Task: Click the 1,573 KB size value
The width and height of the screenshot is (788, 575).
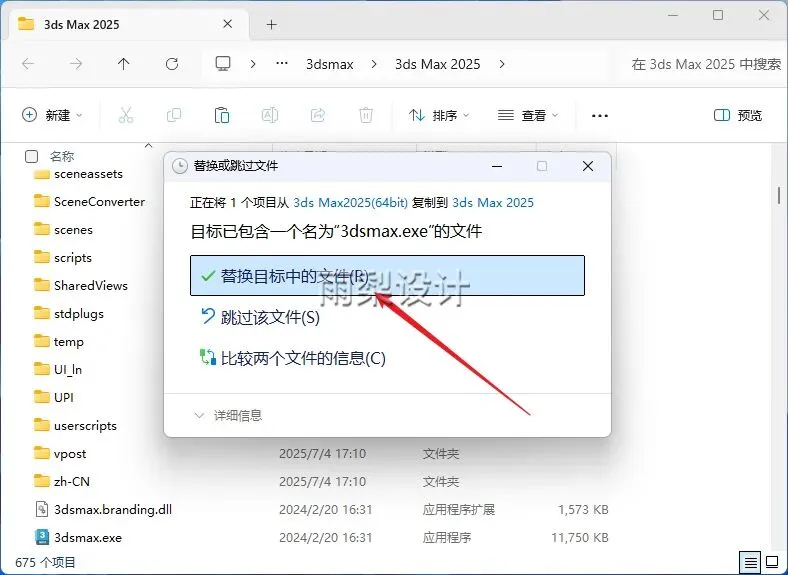Action: click(x=583, y=509)
